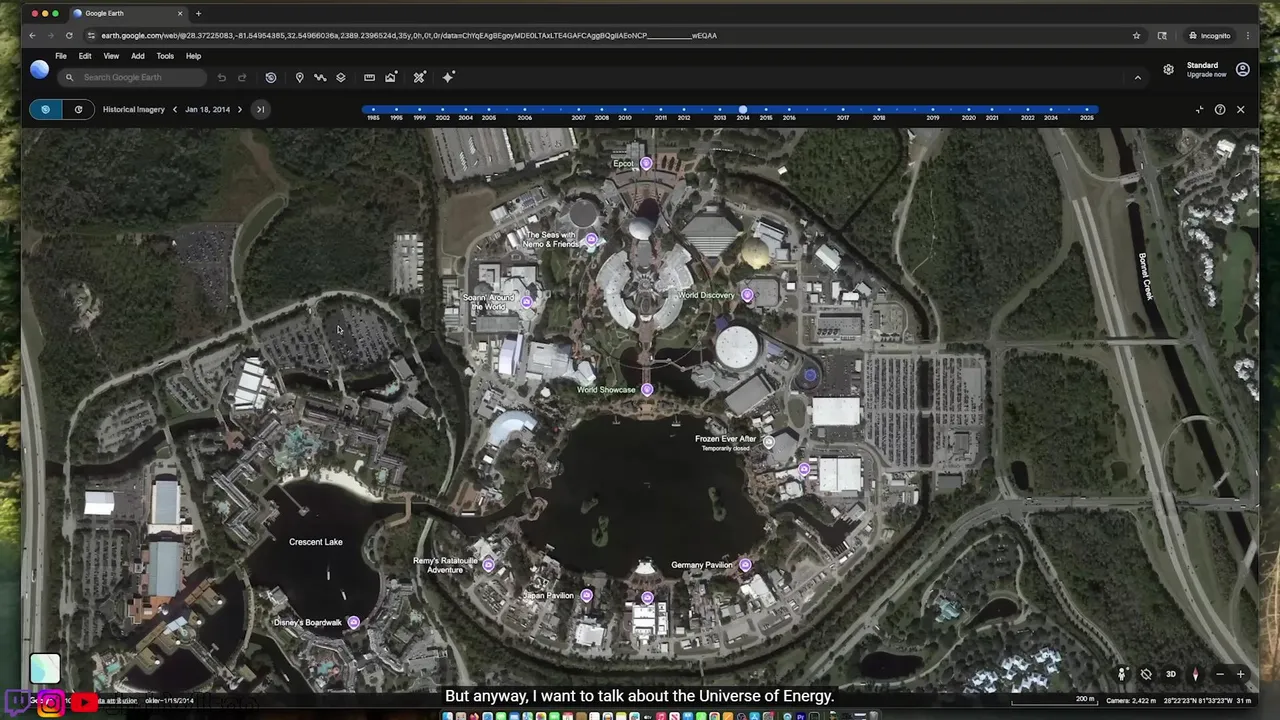Image resolution: width=1280 pixels, height=720 pixels.
Task: Open the account profile icon
Action: tap(1242, 69)
